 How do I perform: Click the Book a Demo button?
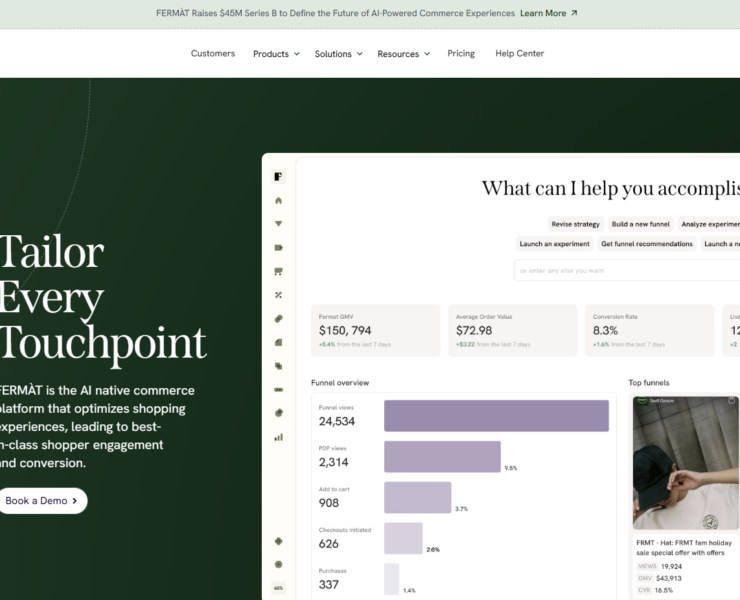tap(42, 501)
